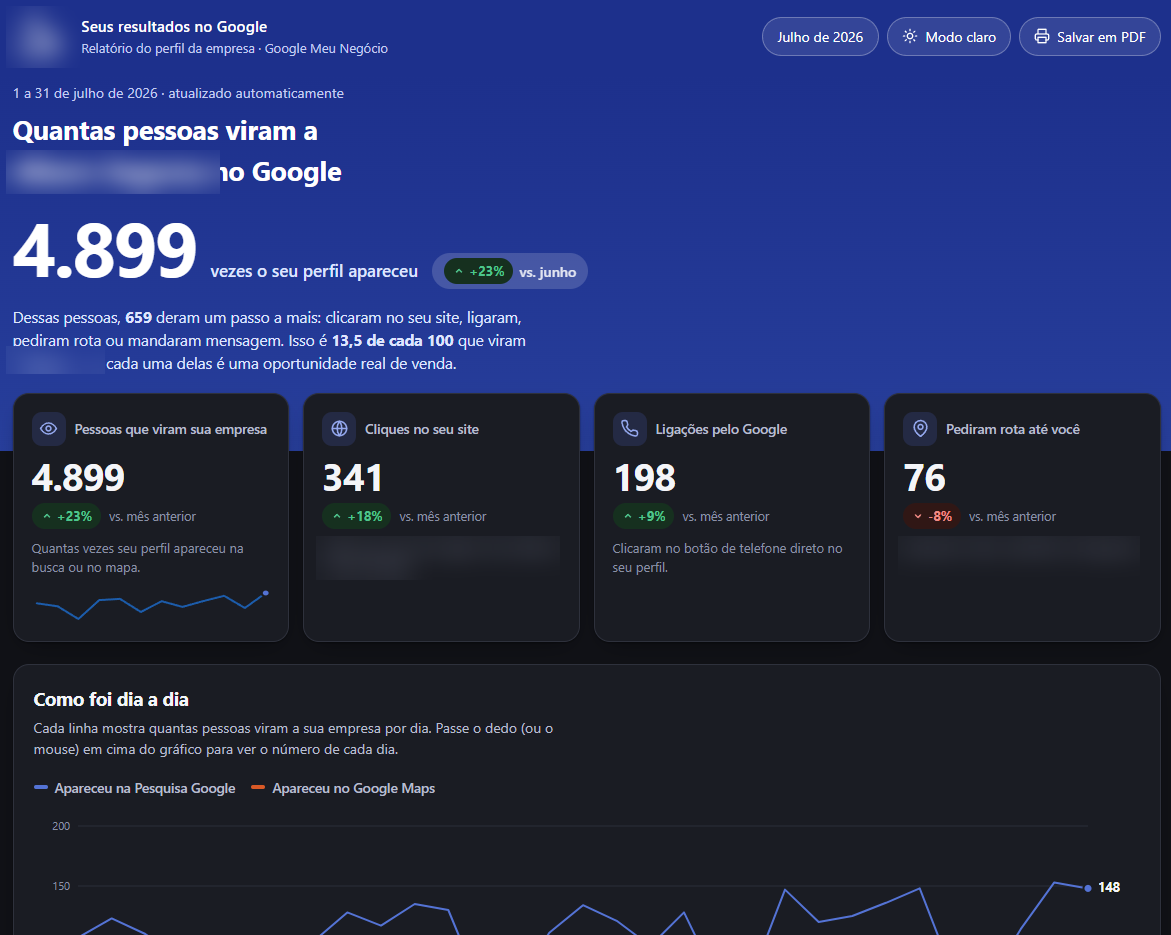Viewport: 1171px width, 935px height.
Task: Click the 200 axis label on chart
Action: (x=61, y=826)
